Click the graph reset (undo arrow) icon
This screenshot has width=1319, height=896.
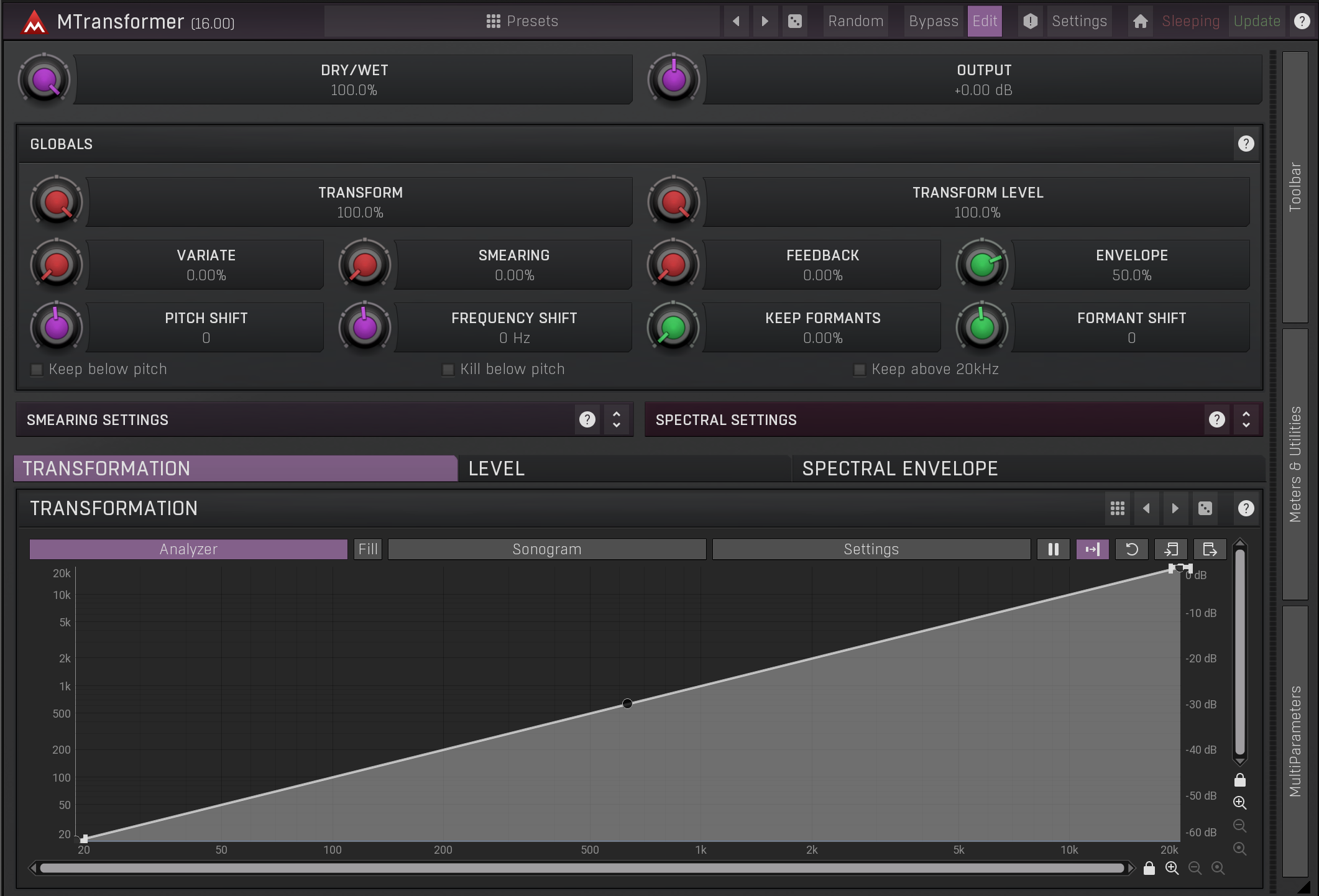(x=1131, y=549)
